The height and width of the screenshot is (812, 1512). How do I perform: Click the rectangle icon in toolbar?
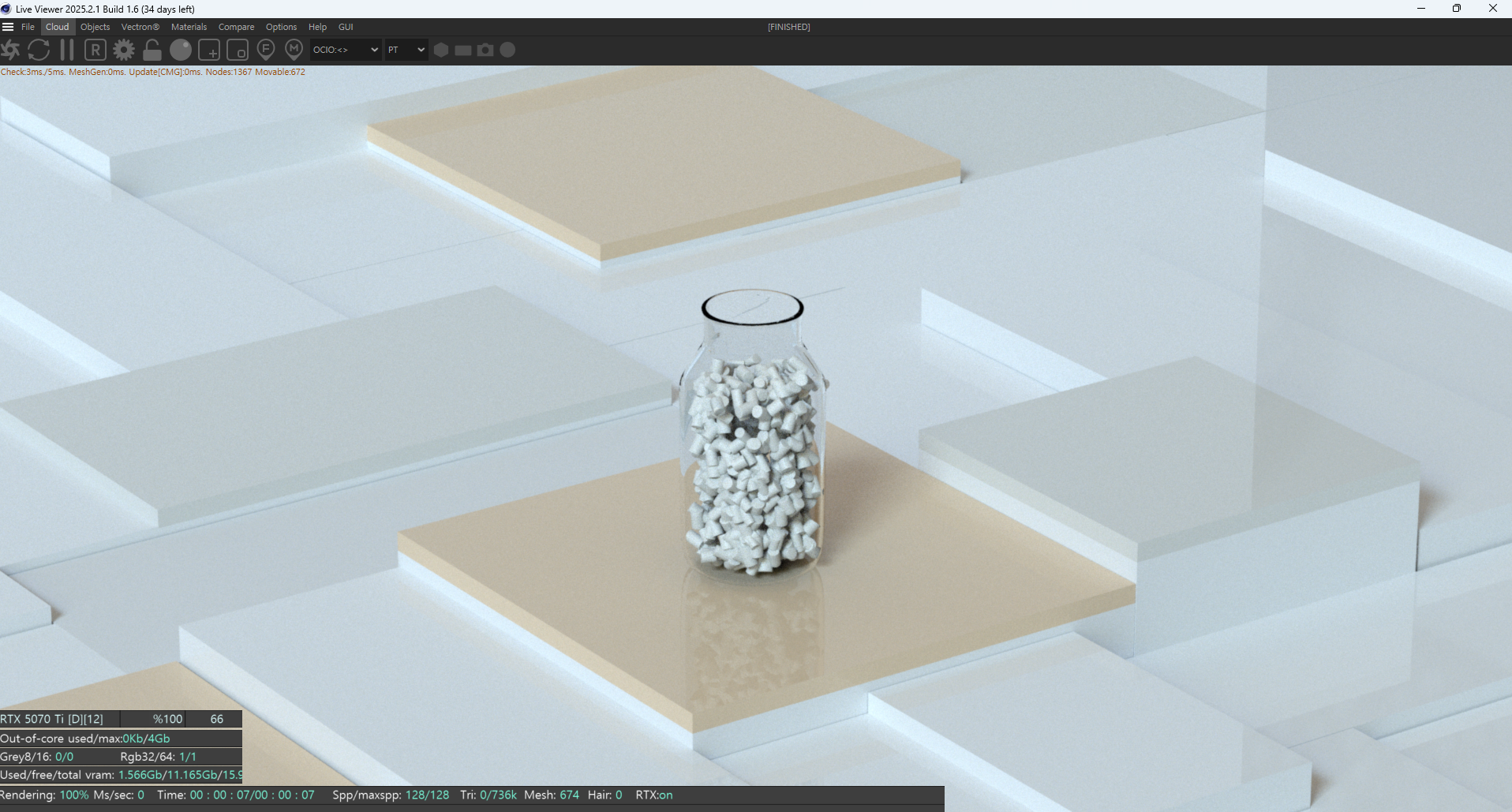pos(463,50)
